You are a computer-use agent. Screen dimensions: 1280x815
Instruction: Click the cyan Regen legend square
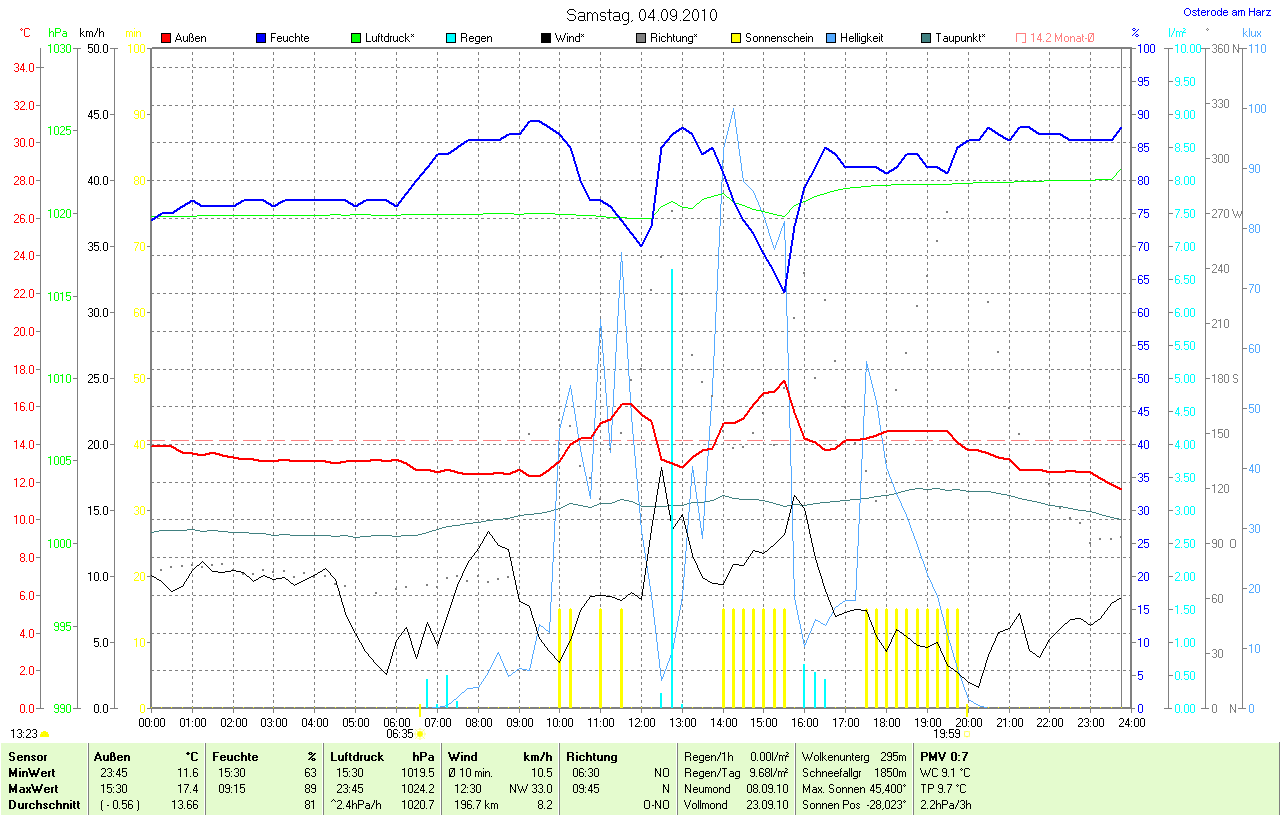point(451,38)
